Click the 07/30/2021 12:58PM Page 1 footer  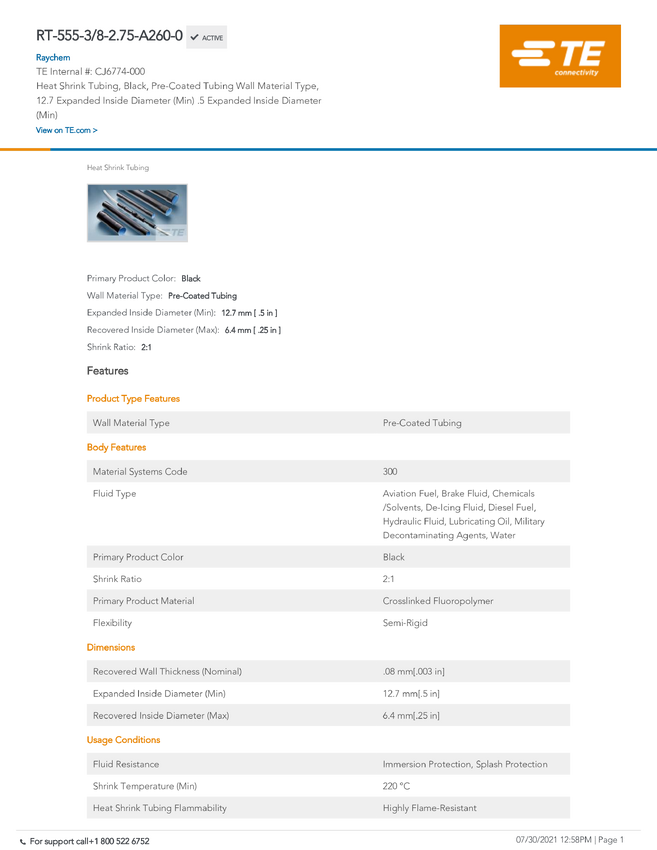tap(570, 840)
